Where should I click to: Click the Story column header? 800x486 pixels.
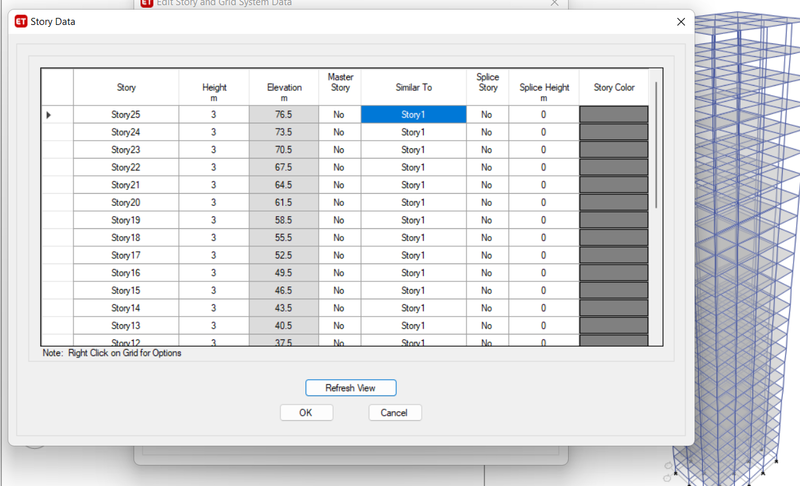[126, 87]
